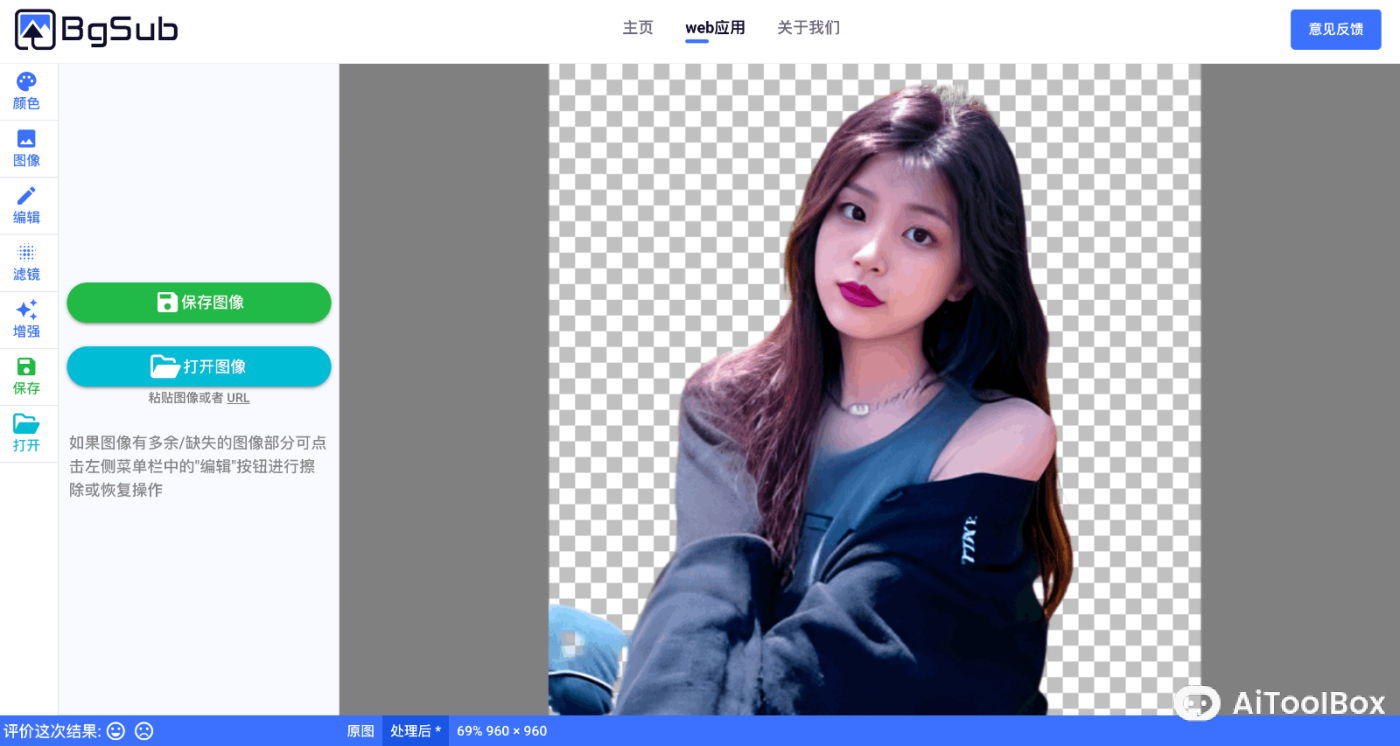Click the cyan 打开图像 button

coord(199,366)
